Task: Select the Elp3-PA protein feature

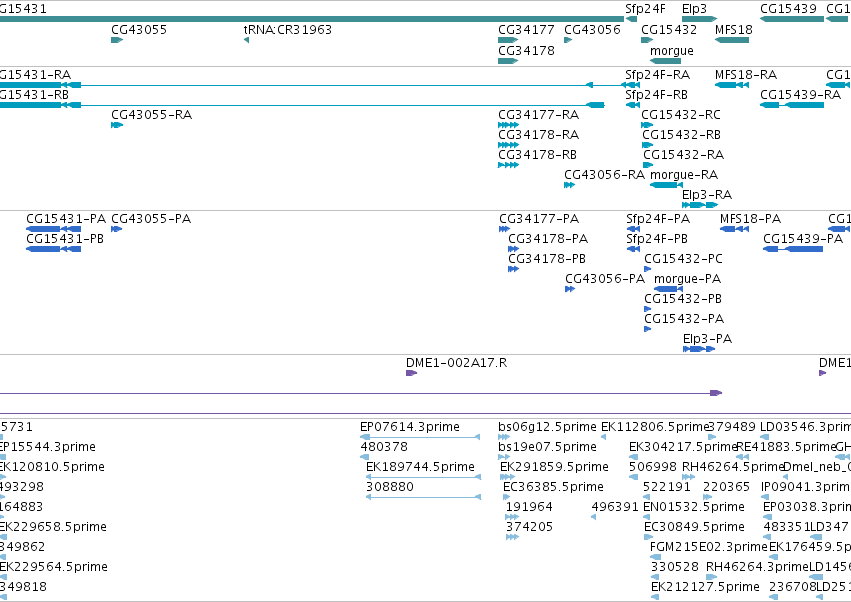Action: (699, 349)
